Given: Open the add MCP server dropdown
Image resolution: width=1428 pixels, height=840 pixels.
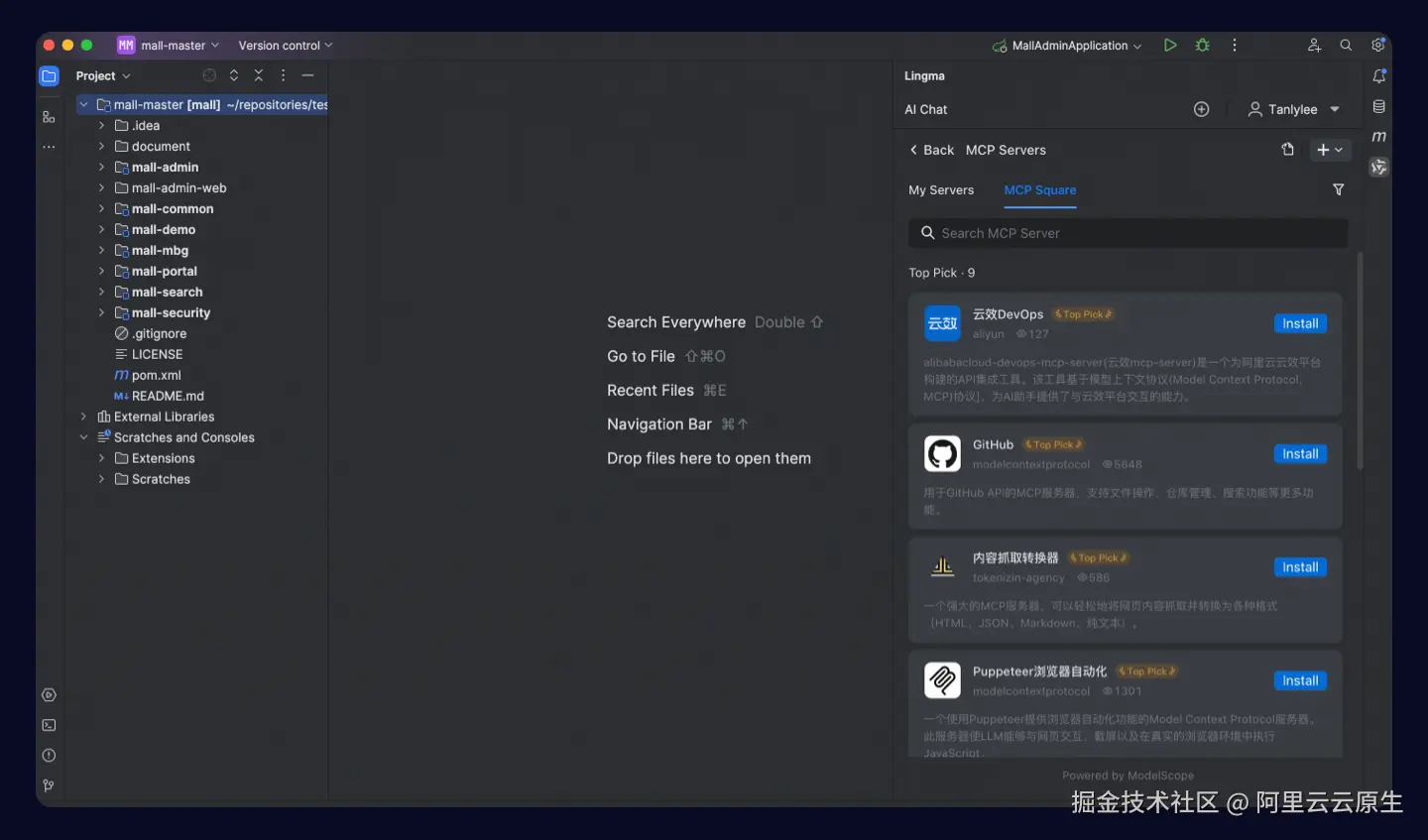Looking at the screenshot, I should click(x=1330, y=150).
